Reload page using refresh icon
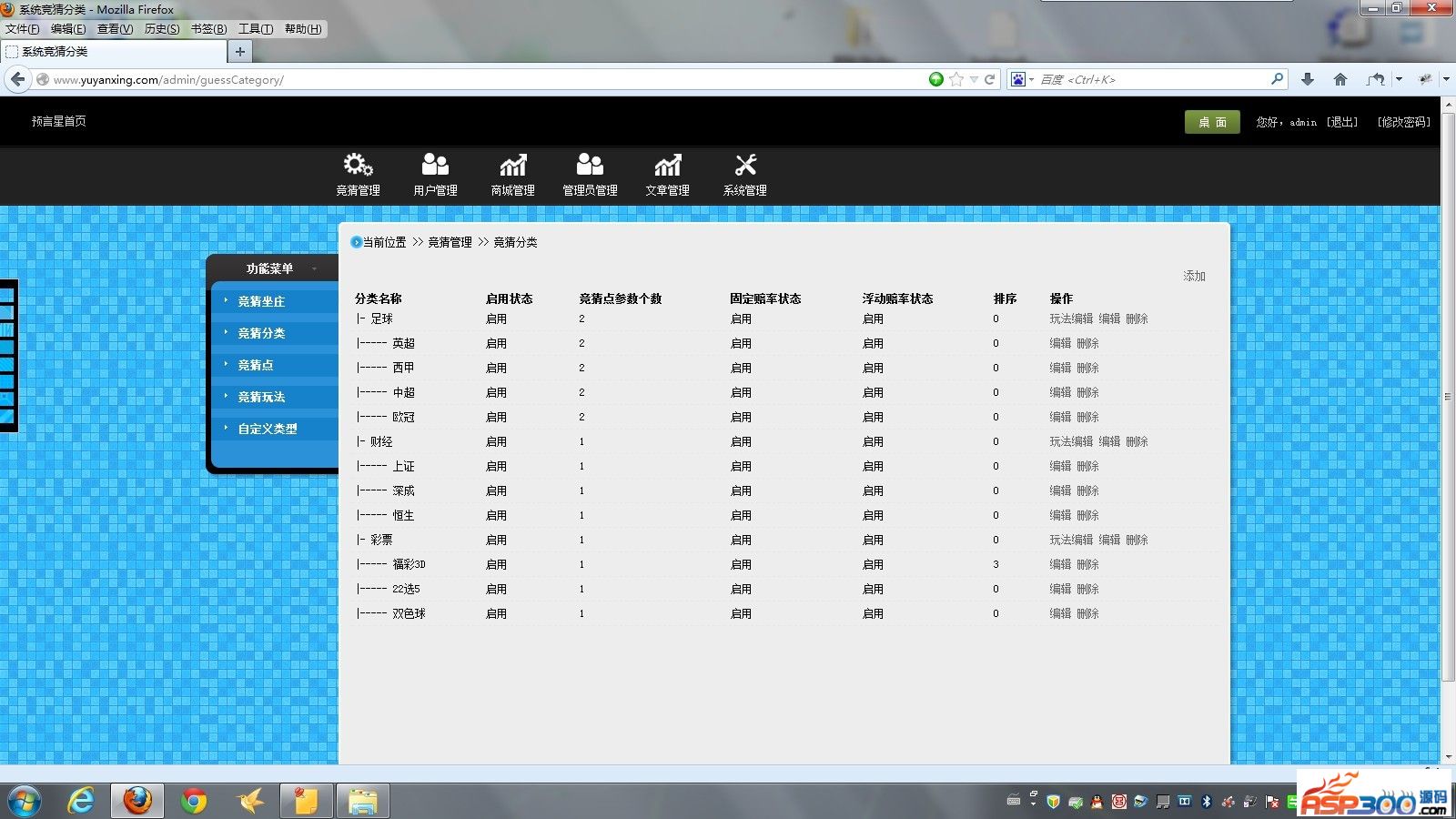 tap(989, 79)
